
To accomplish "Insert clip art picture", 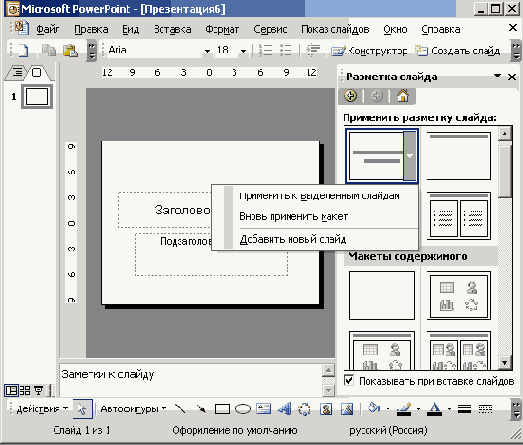I will (326, 409).
